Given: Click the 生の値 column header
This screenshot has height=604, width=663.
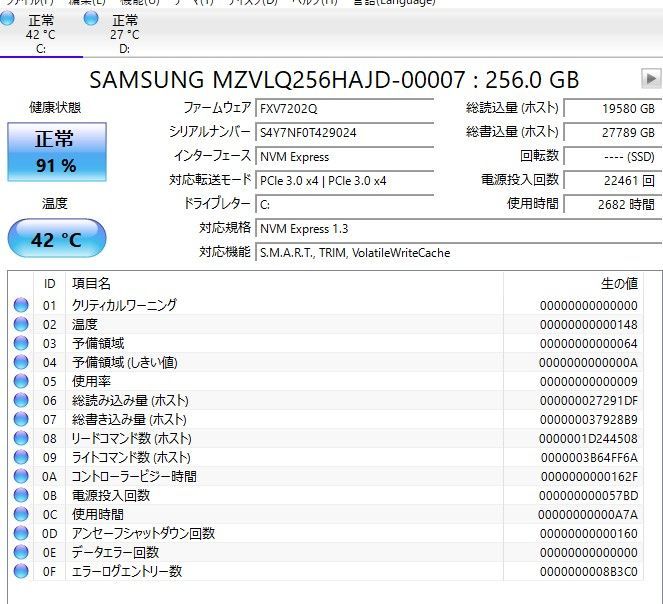Looking at the screenshot, I should (x=620, y=284).
